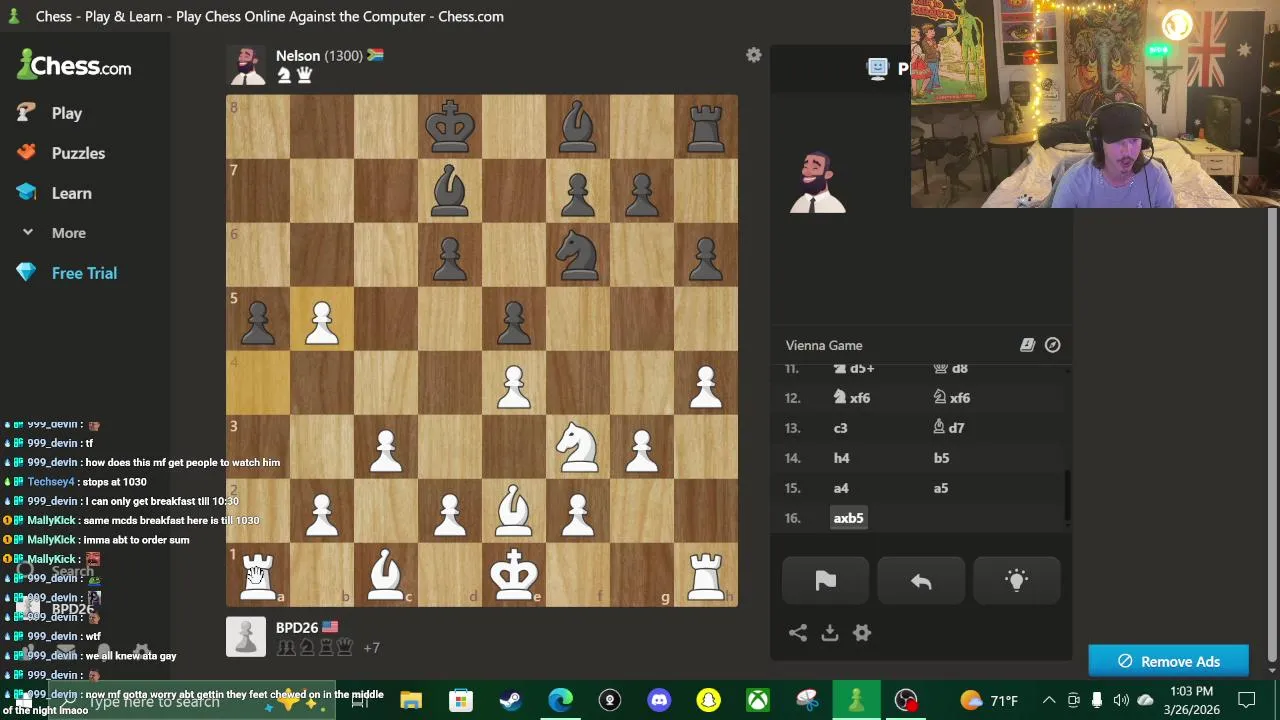Viewport: 1280px width, 720px height.
Task: Click the white rook on h1
Action: (x=706, y=575)
